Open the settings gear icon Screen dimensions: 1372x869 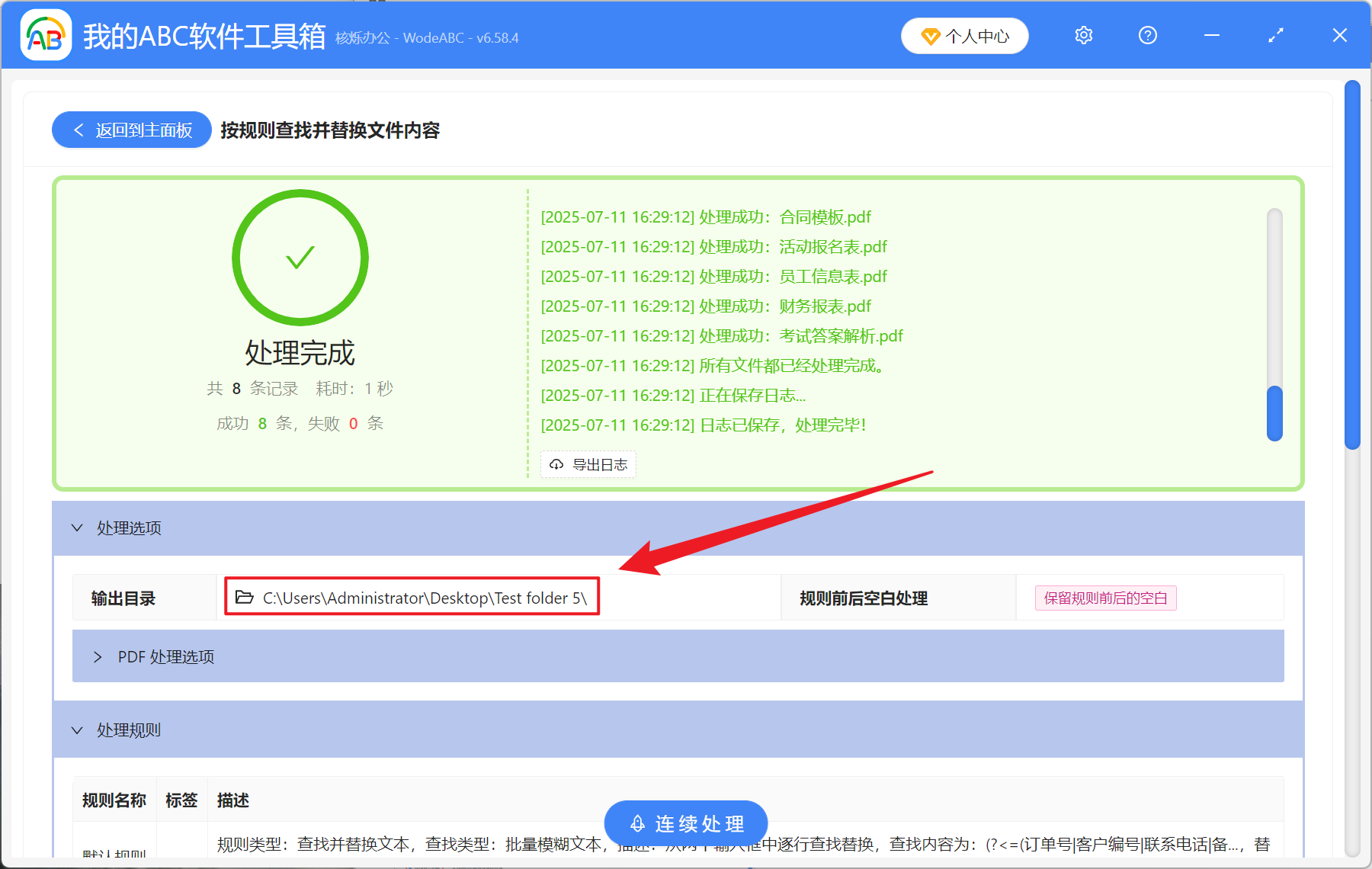[x=1083, y=35]
